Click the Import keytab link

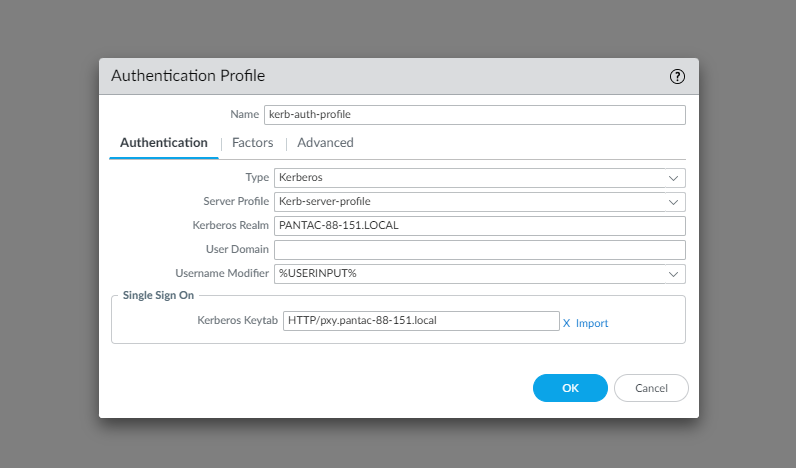click(592, 323)
